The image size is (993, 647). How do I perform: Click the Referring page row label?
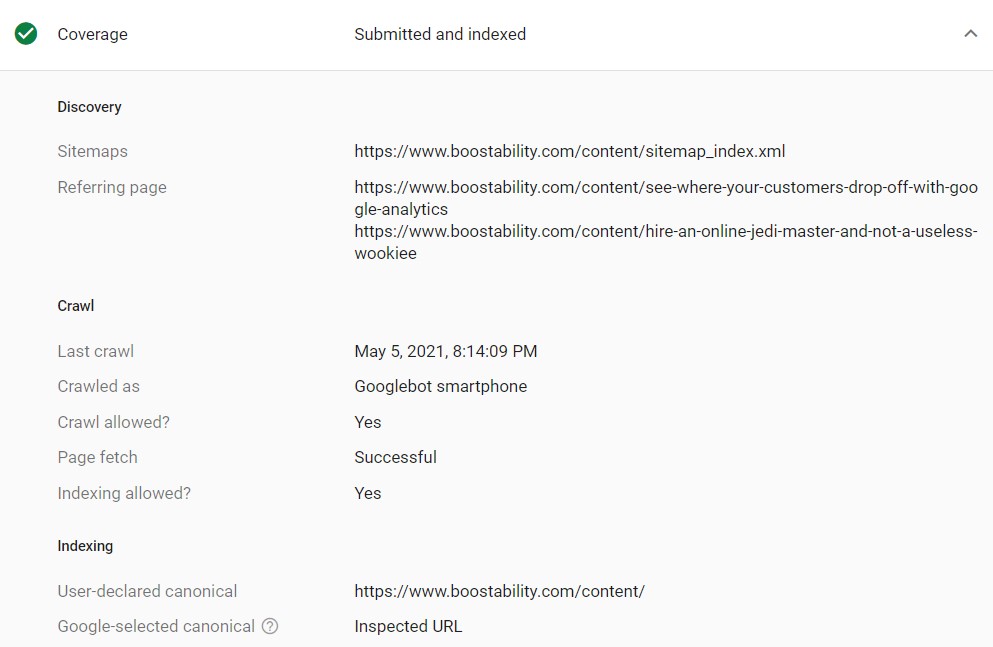112,186
